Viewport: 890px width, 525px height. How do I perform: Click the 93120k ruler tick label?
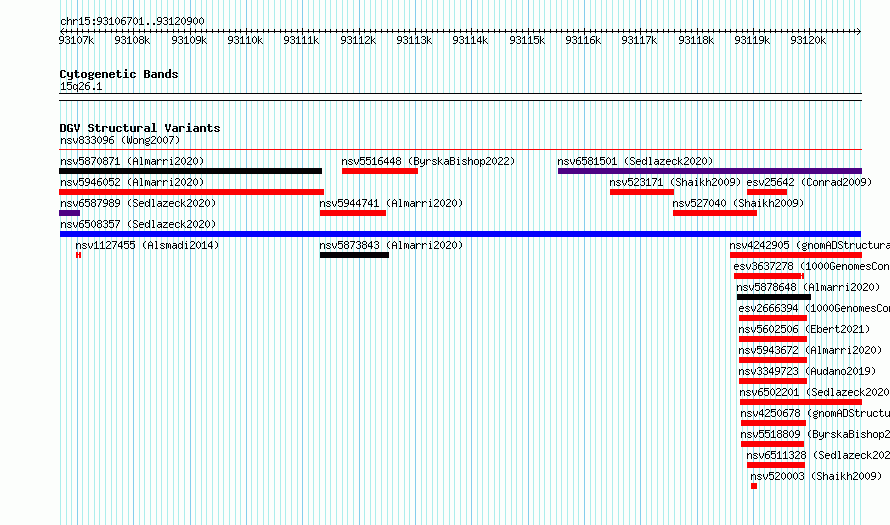pos(808,40)
